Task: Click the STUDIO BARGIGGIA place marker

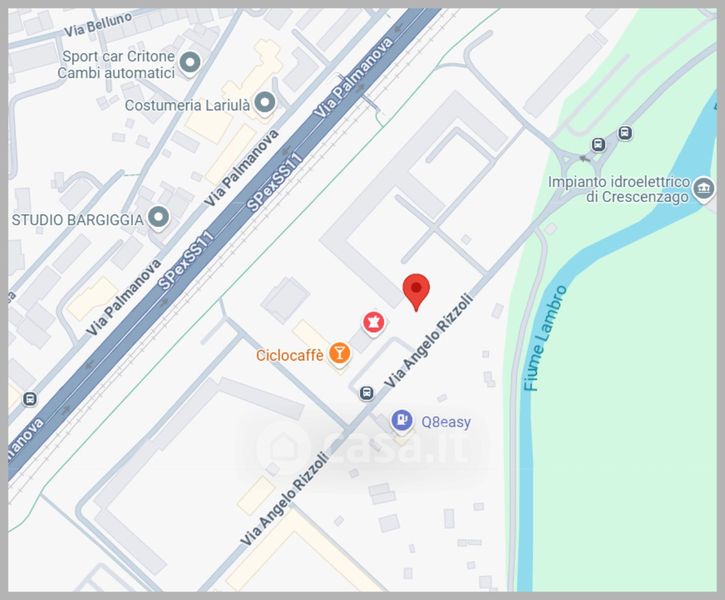Action: click(159, 217)
